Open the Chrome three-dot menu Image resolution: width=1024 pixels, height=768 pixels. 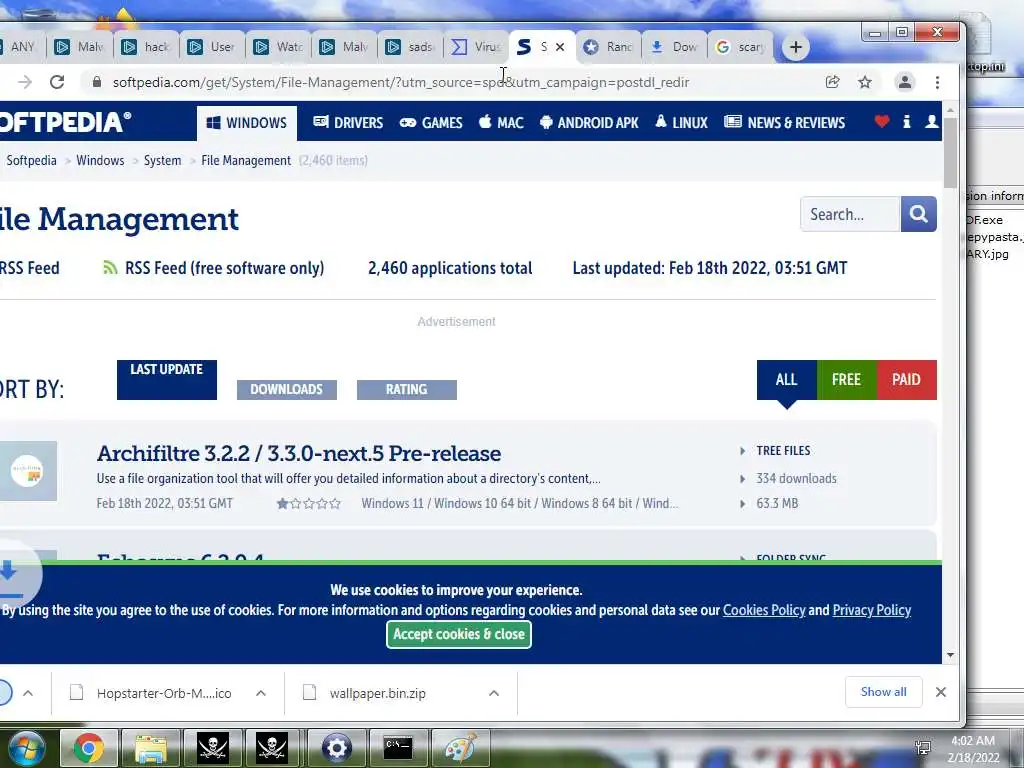click(937, 82)
